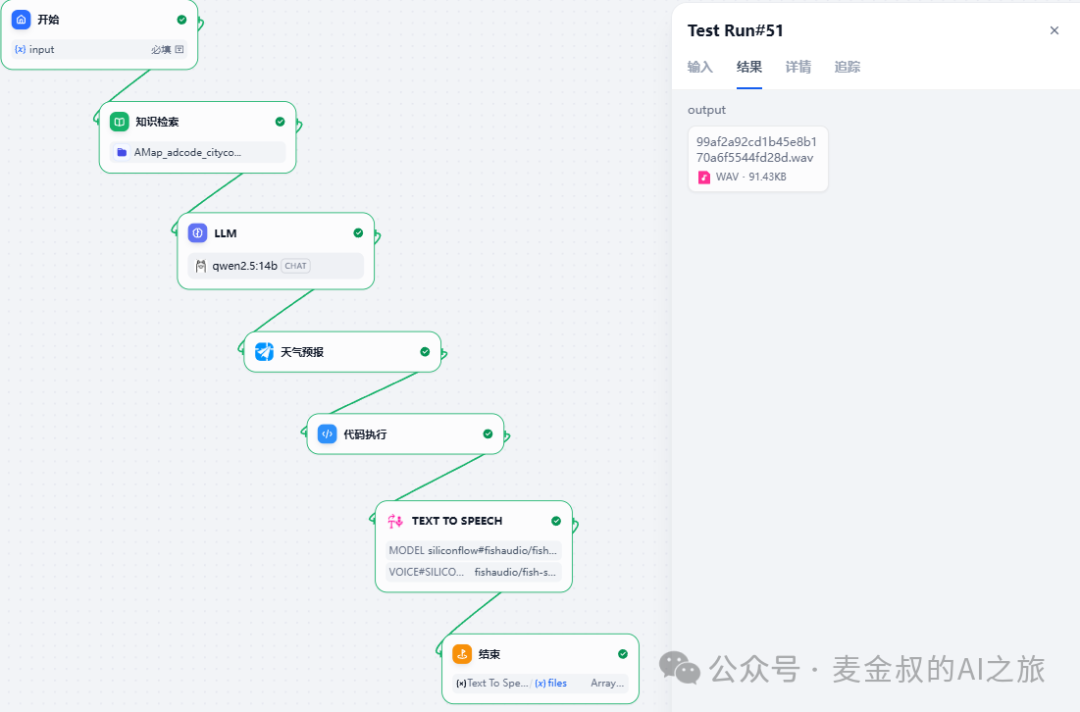Click the MODEL siliconflow row in TTS node
The width and height of the screenshot is (1080, 712).
click(473, 550)
